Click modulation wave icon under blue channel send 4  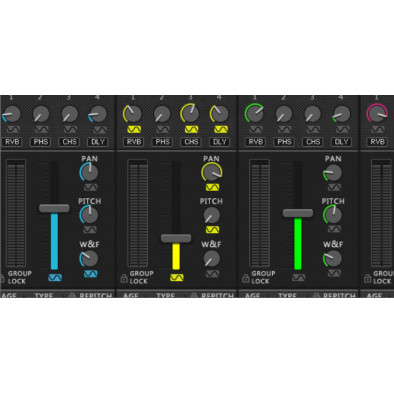click(99, 129)
